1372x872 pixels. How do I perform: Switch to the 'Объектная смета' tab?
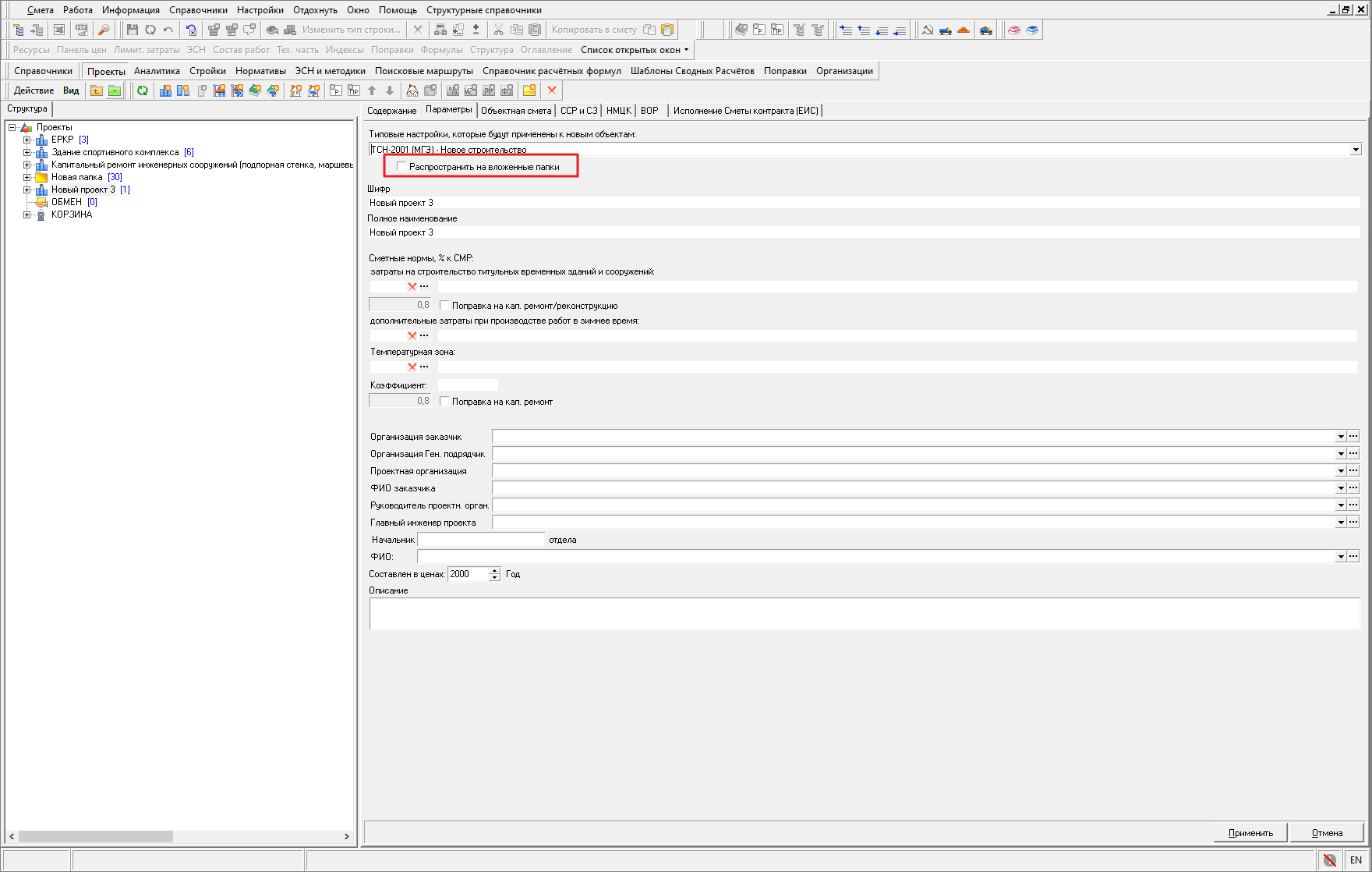coord(515,111)
